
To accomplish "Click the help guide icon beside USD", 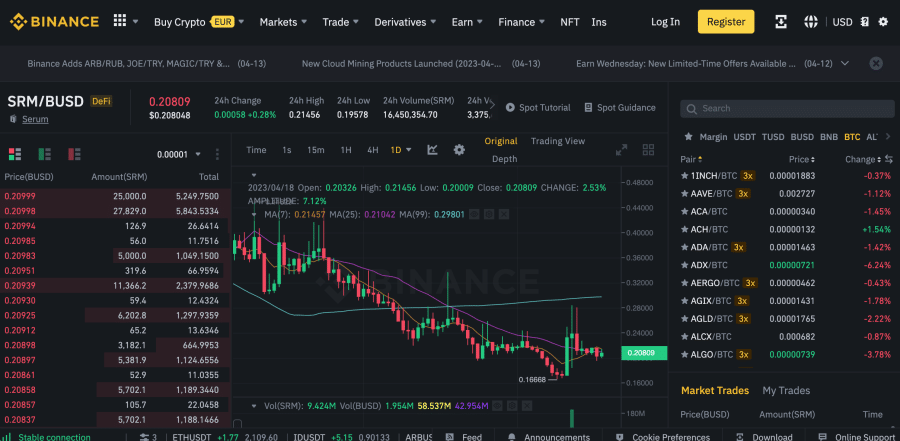I will pyautogui.click(x=864, y=22).
